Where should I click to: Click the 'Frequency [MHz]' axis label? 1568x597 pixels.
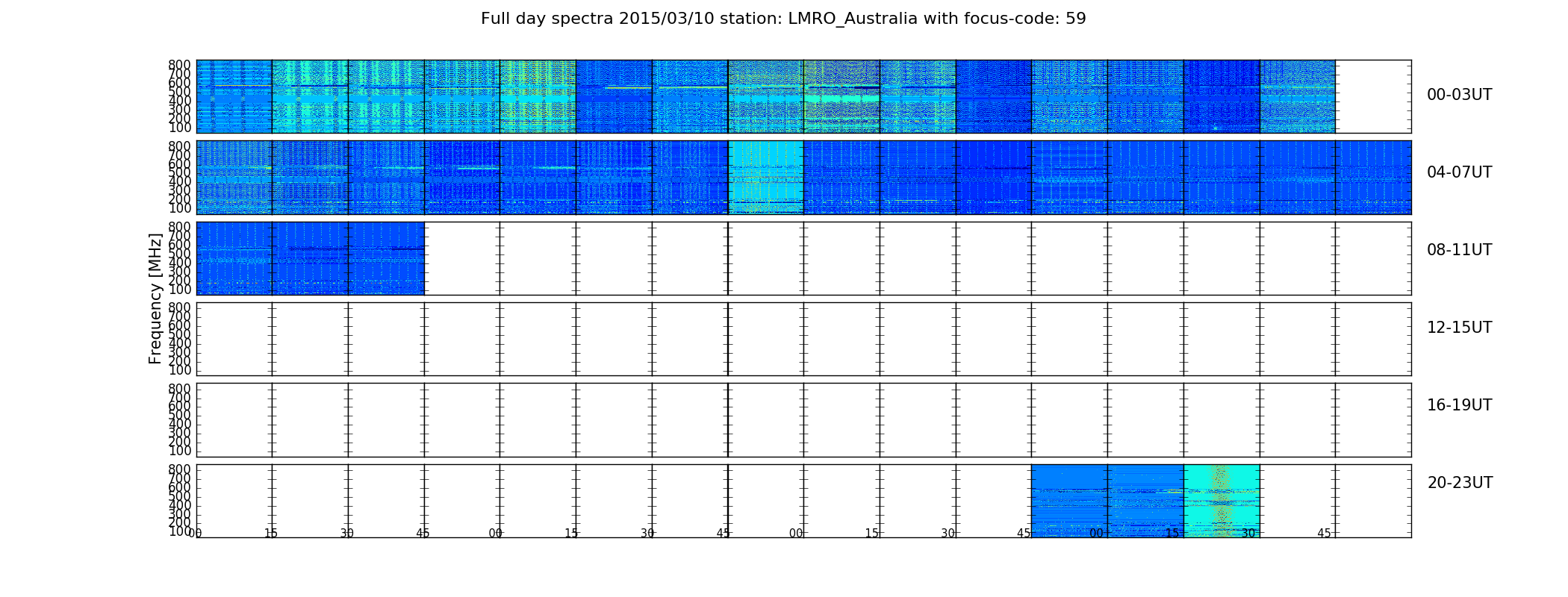[155, 298]
